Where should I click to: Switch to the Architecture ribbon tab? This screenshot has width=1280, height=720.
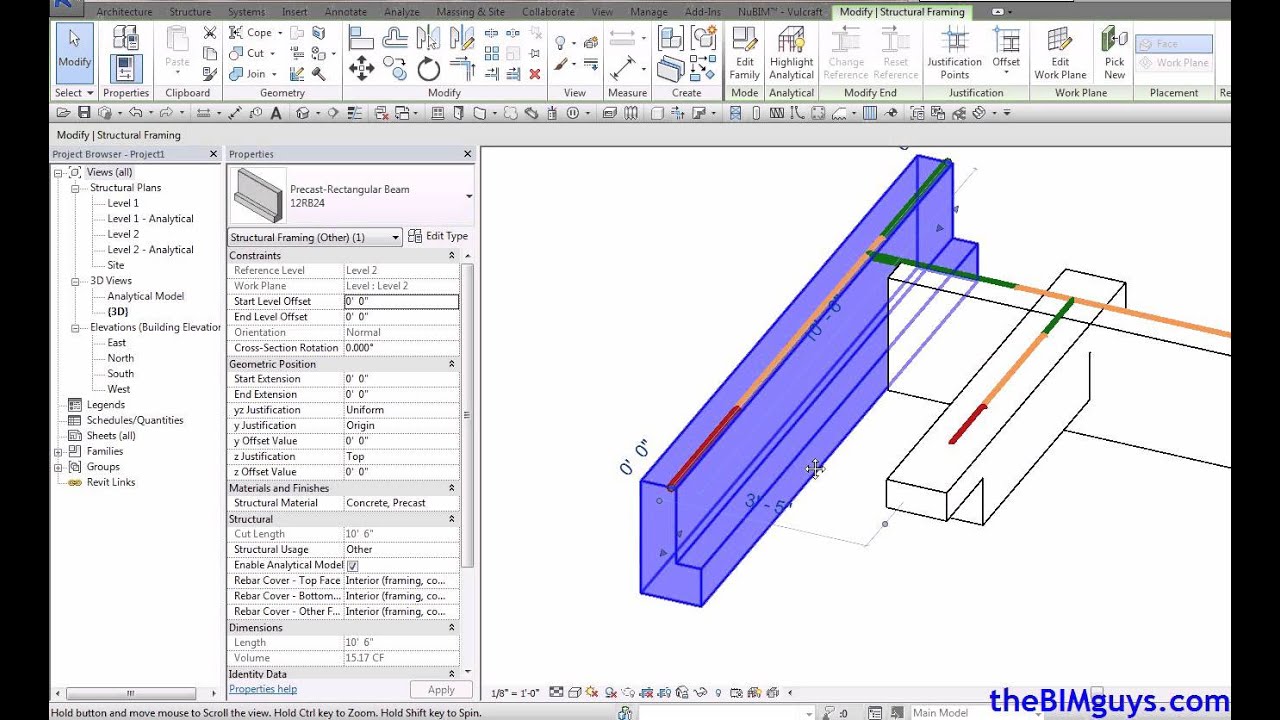coord(124,12)
